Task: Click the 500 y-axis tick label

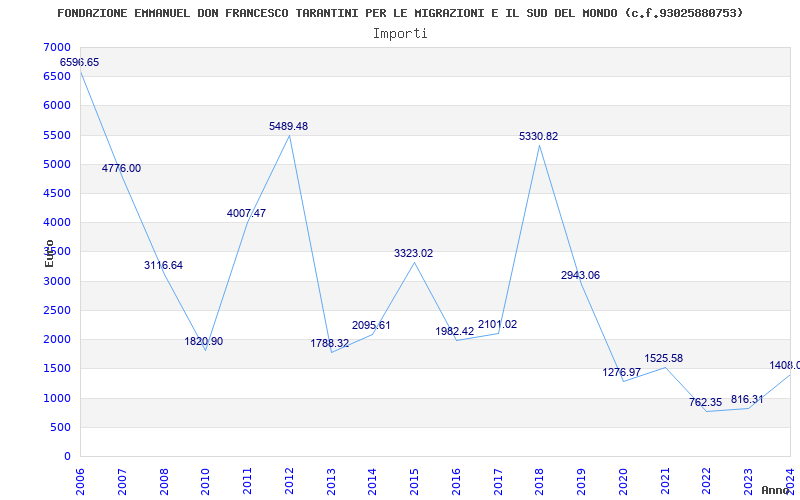Action: (63, 427)
